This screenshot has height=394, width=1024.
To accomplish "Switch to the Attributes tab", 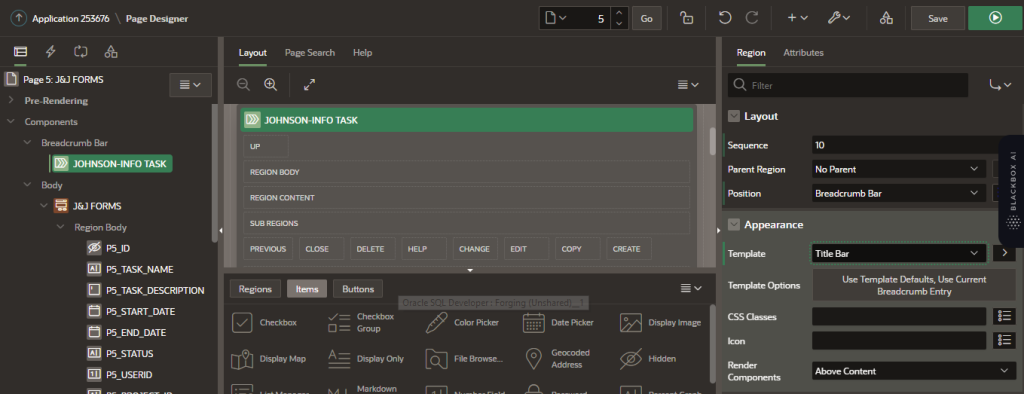I will (x=803, y=53).
